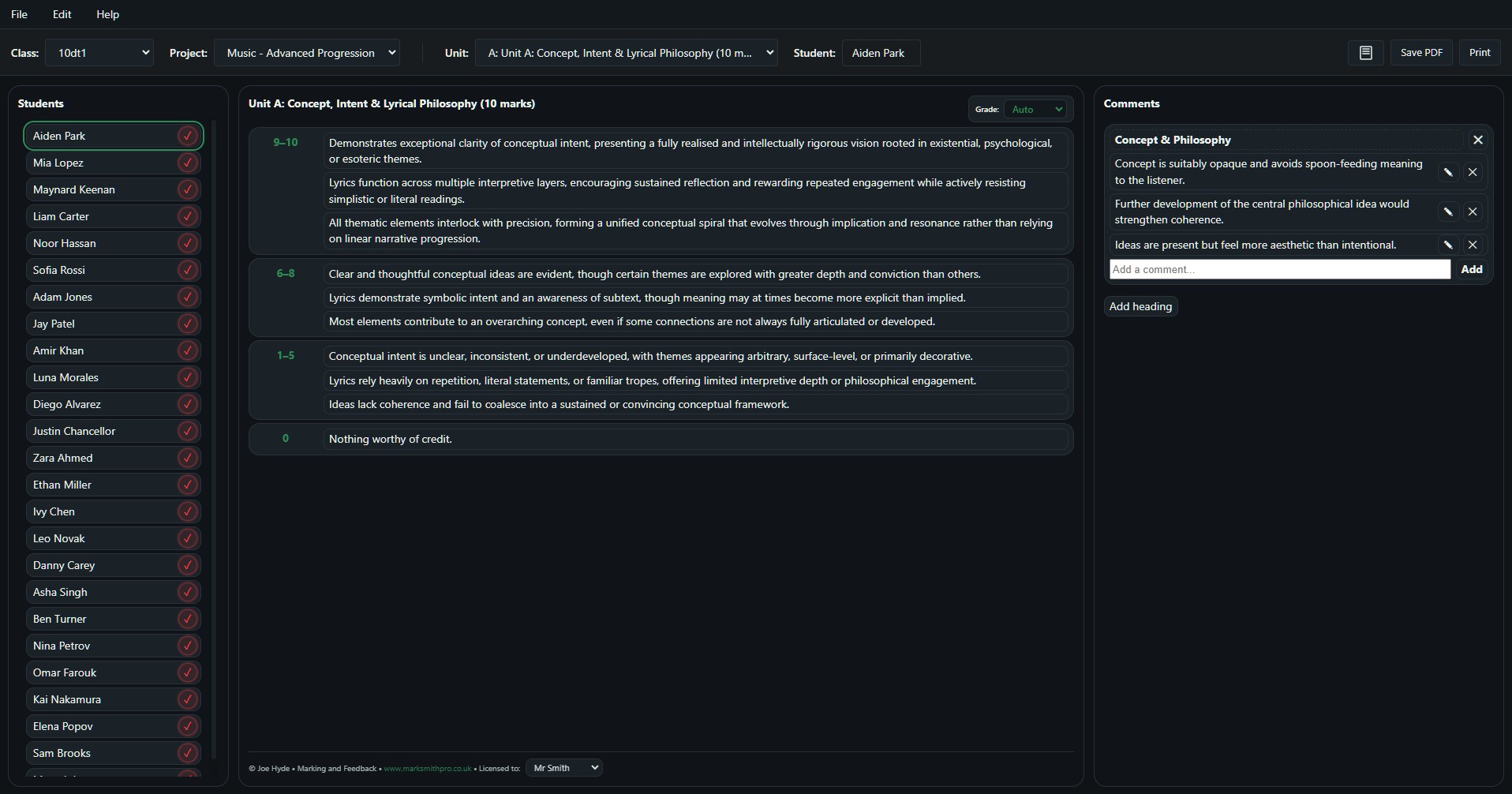Image resolution: width=1512 pixels, height=794 pixels.
Task: Edit the "Ideas are present" comment with pencil icon
Action: click(1449, 245)
